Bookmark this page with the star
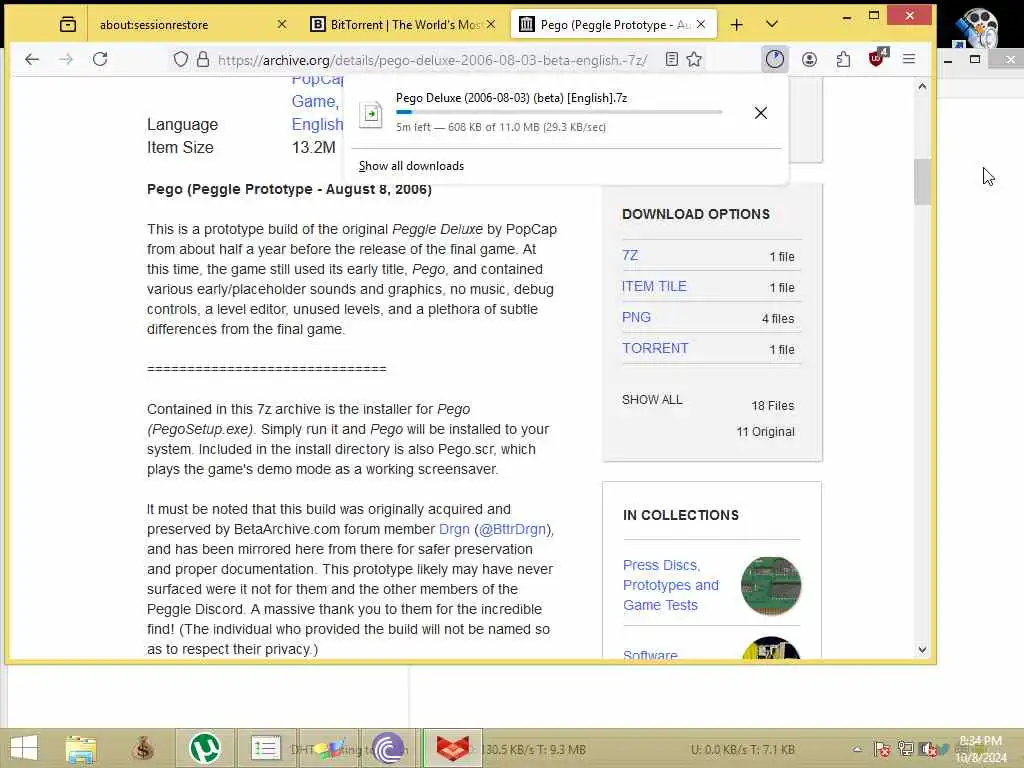 click(x=694, y=59)
